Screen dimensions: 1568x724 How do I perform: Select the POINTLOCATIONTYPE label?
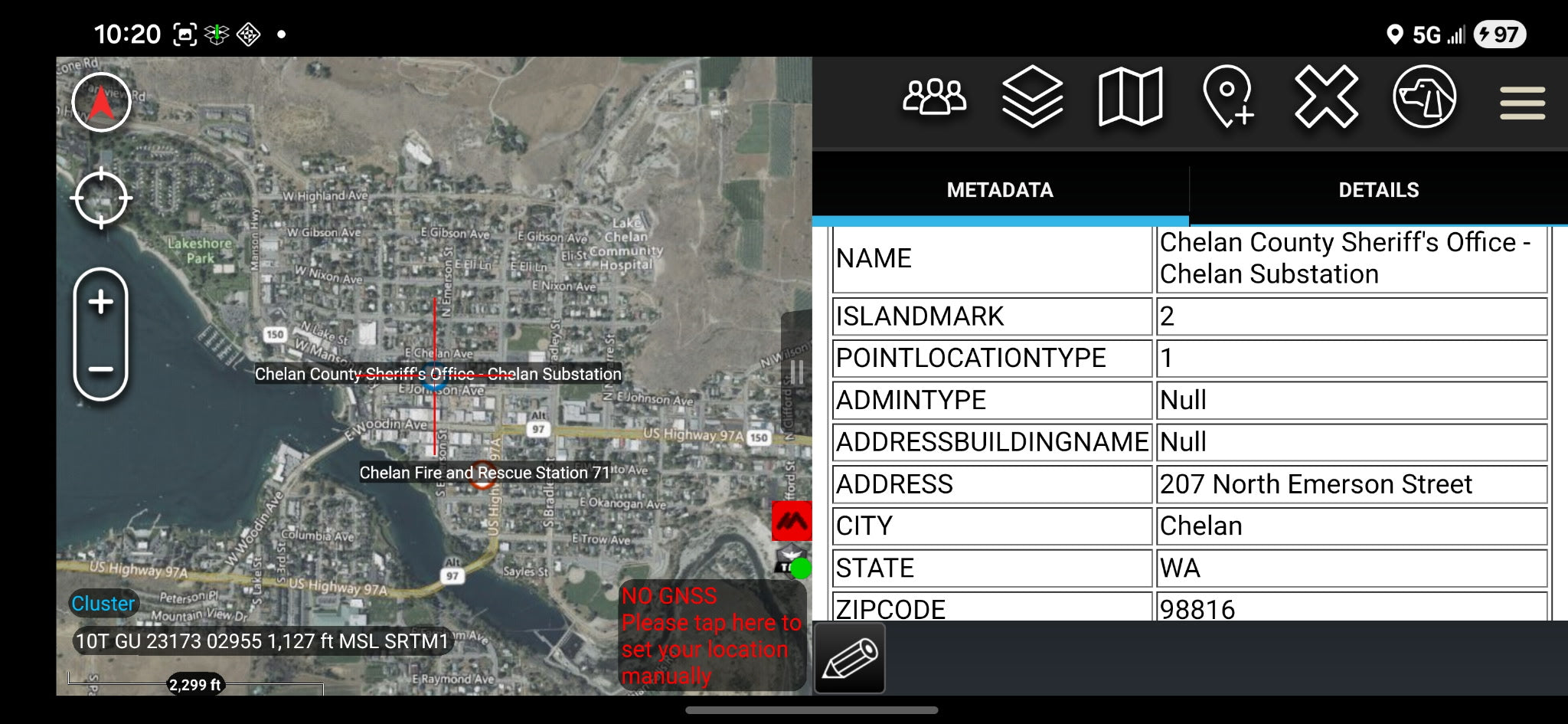tap(991, 358)
